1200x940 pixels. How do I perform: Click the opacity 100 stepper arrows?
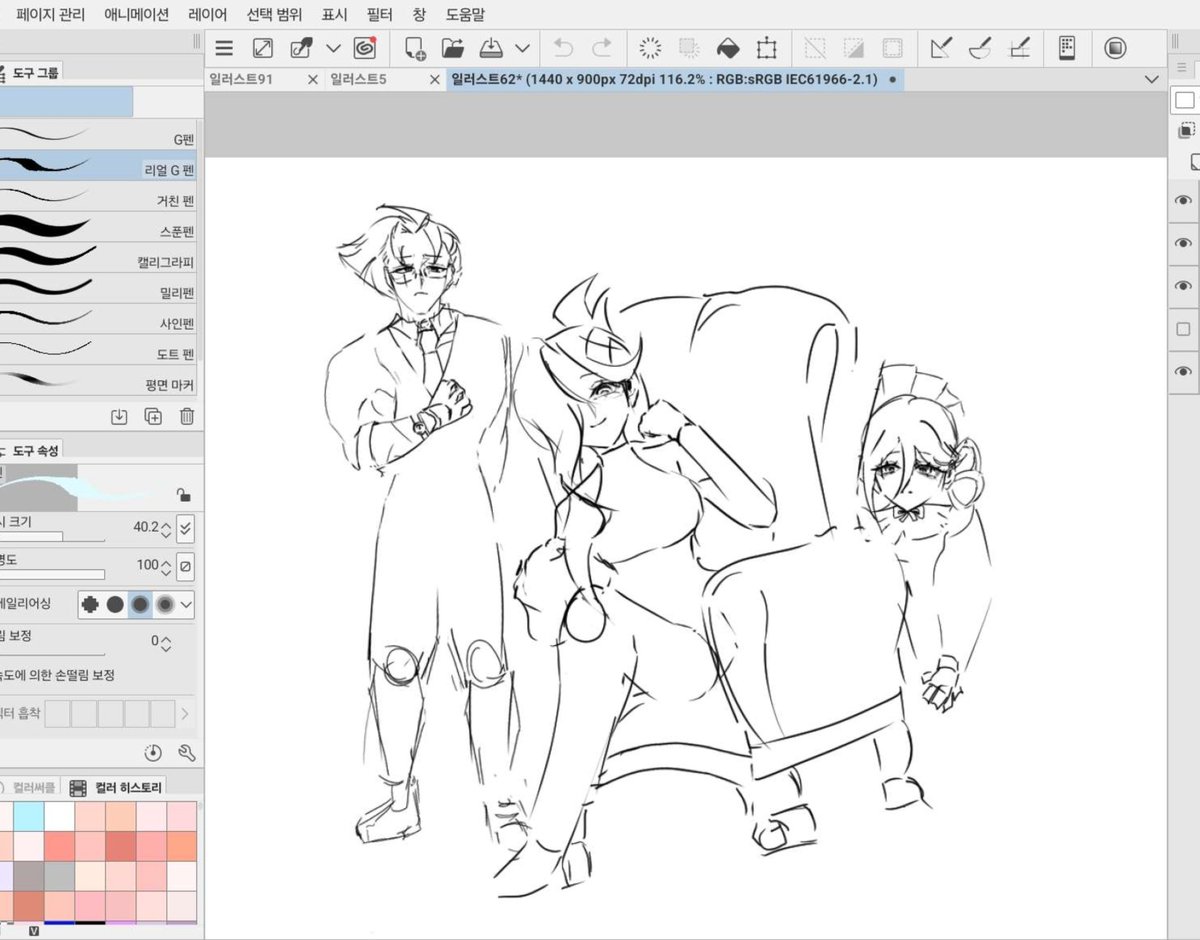(166, 566)
